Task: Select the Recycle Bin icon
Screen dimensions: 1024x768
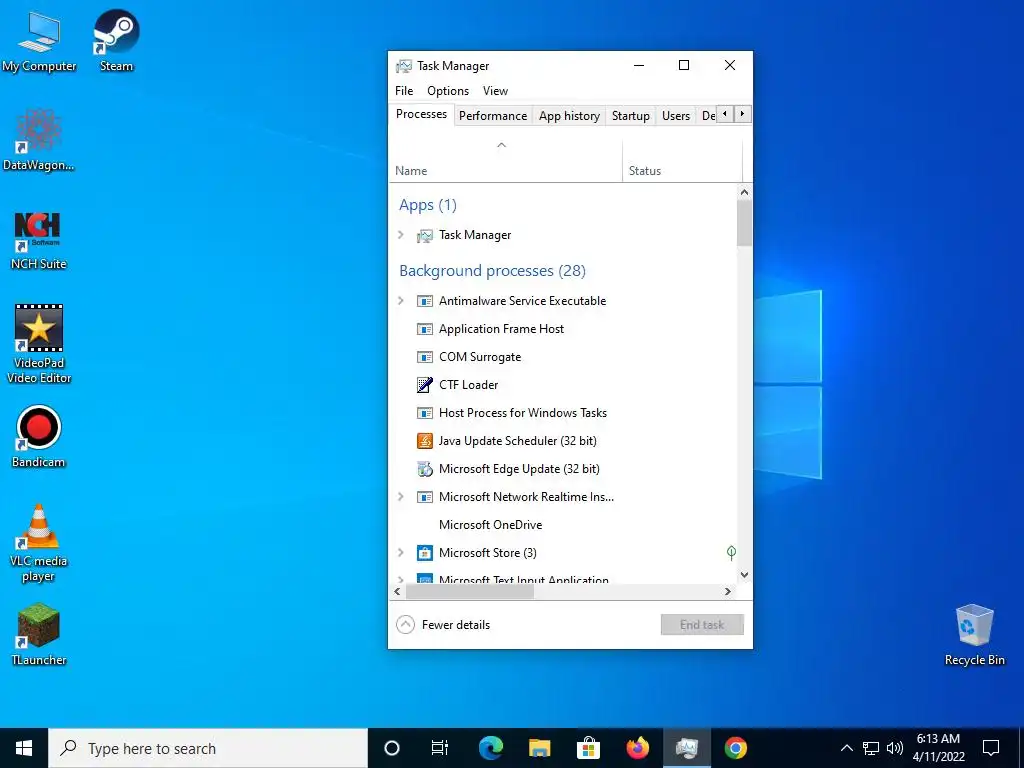Action: [974, 635]
